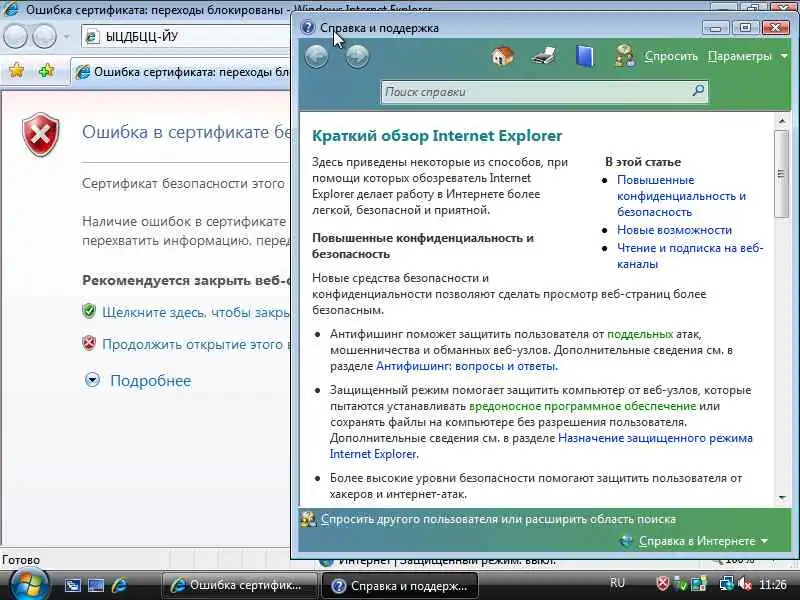800x600 pixels.
Task: Click Internet Explorer forward button
Action: 44,36
